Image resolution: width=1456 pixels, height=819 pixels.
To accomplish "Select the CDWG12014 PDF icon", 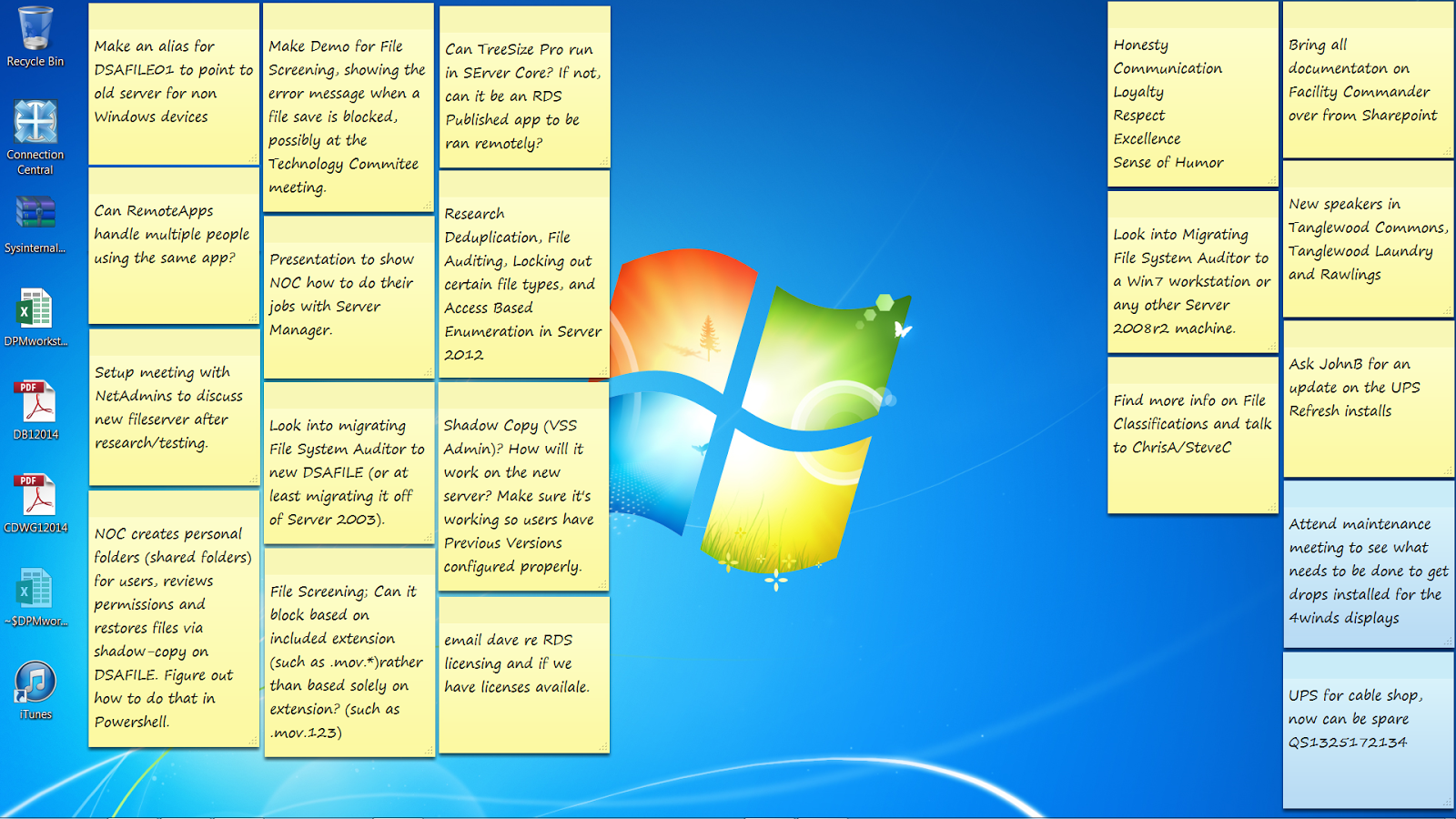I will [x=35, y=503].
